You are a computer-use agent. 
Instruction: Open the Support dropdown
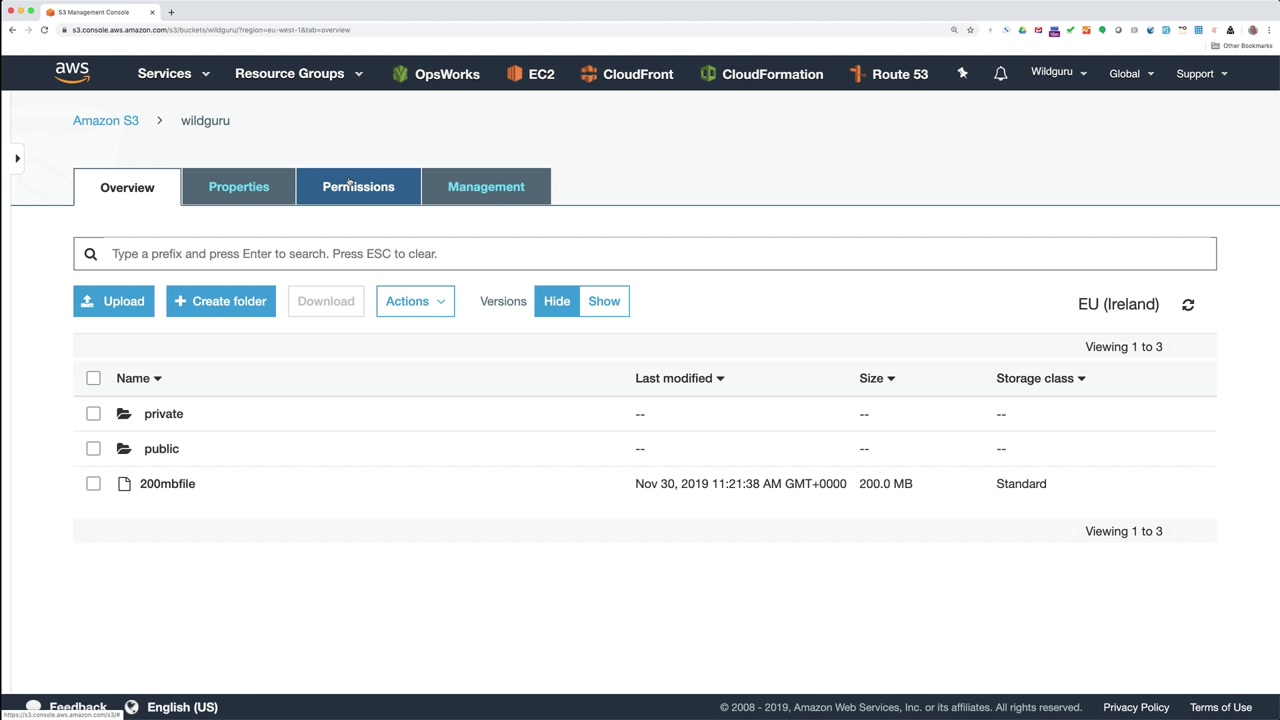1202,74
